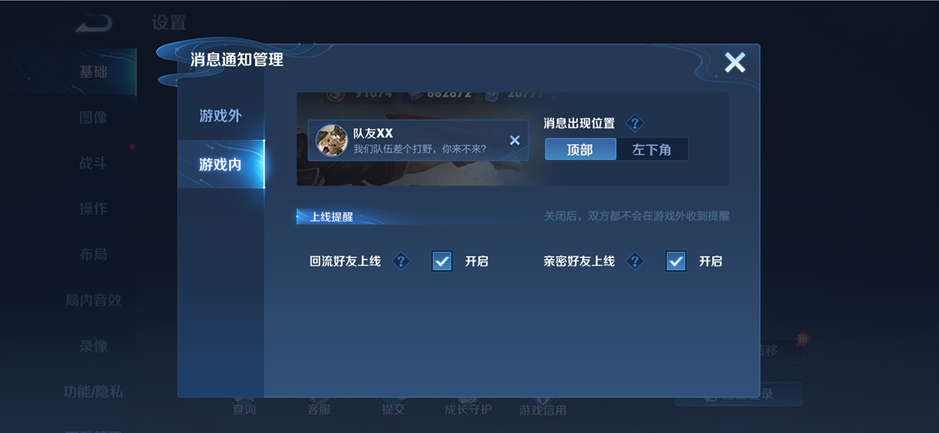Open the 基础 settings category
This screenshot has width=939, height=433.
[x=93, y=72]
